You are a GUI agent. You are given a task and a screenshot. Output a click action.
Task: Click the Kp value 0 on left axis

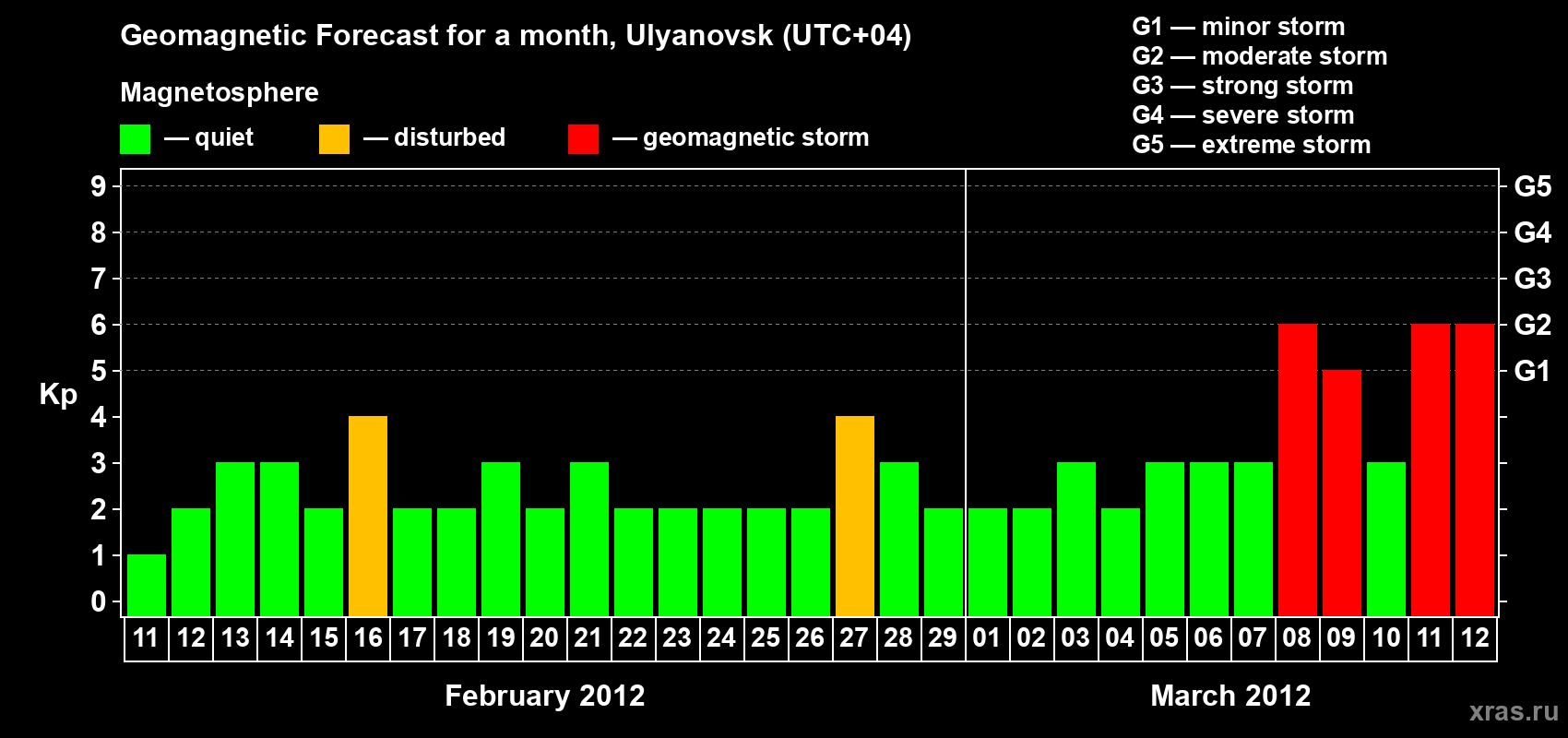99,601
